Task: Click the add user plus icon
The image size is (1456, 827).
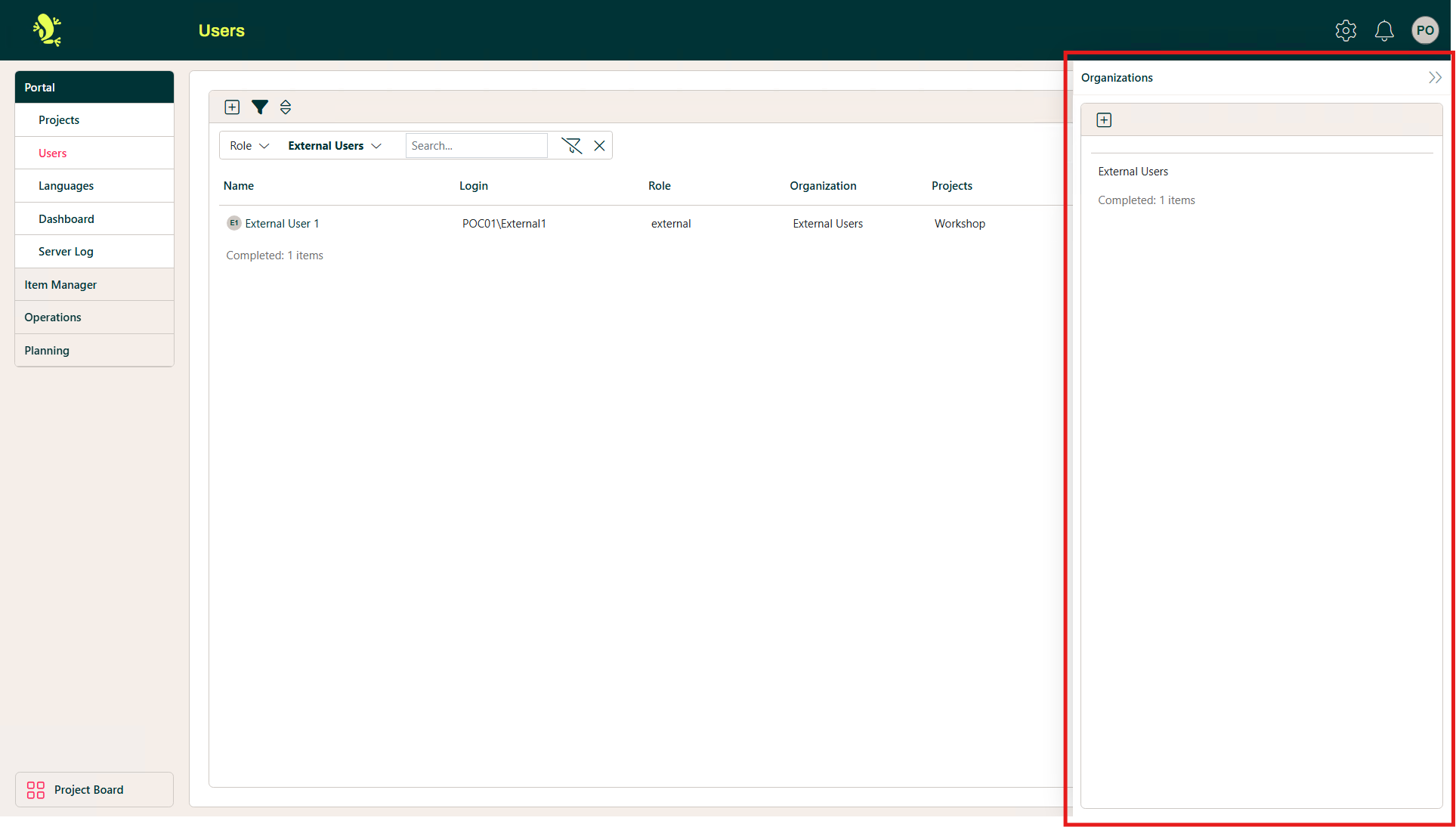Action: coord(232,107)
